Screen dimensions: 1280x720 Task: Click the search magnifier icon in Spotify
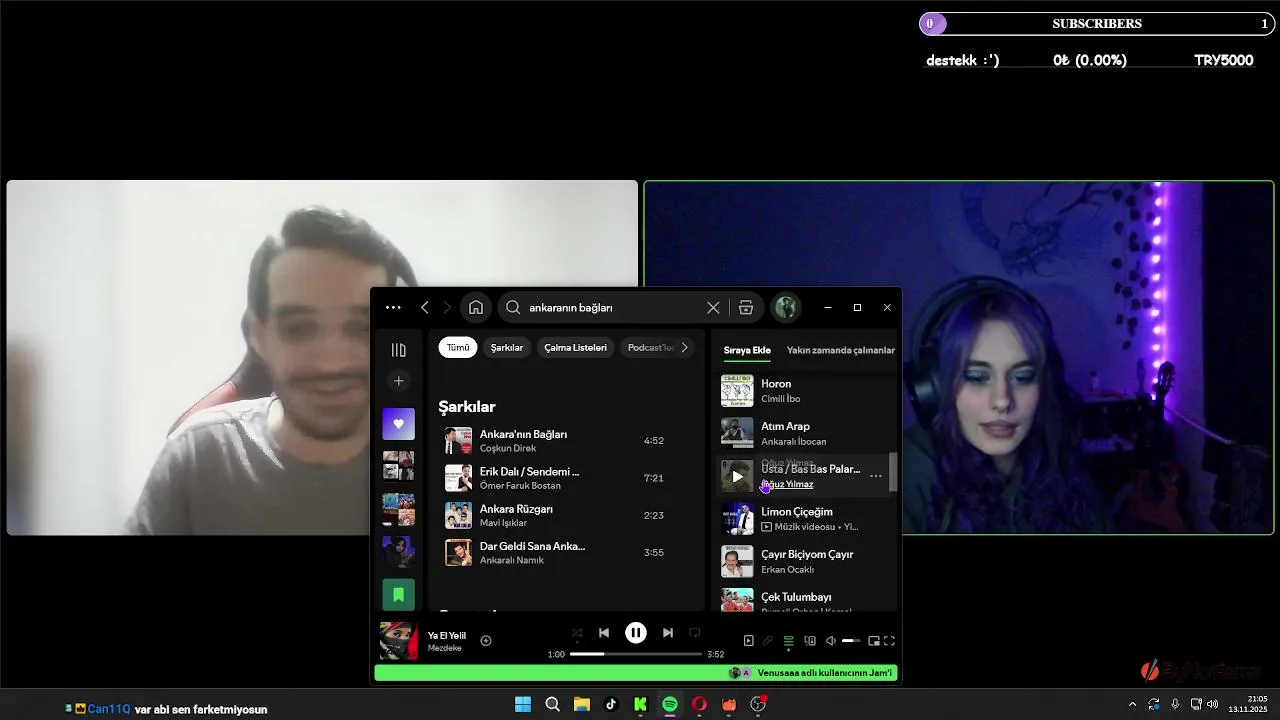pyautogui.click(x=513, y=308)
